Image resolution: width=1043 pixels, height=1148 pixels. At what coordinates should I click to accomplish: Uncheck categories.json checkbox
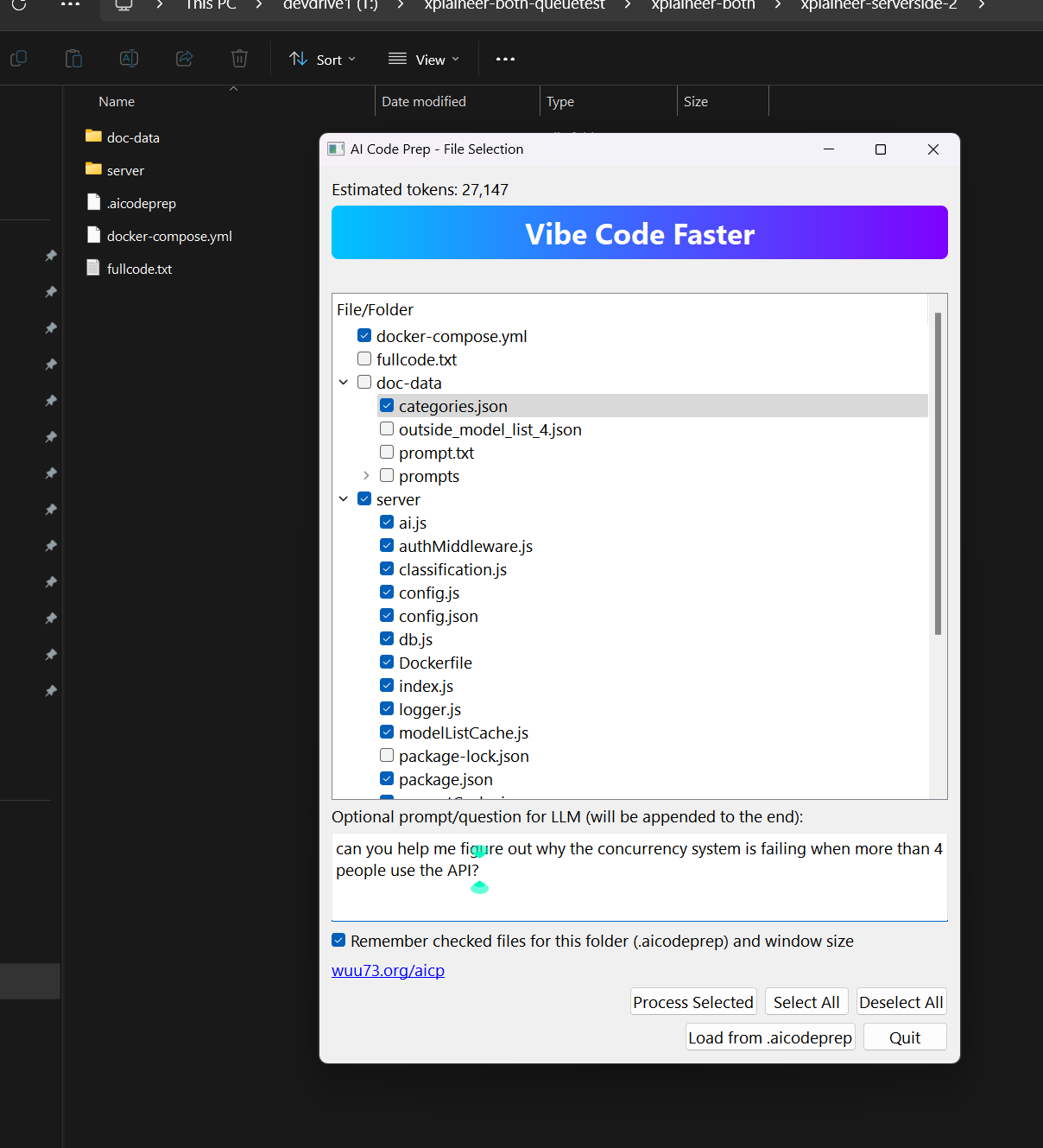click(387, 405)
